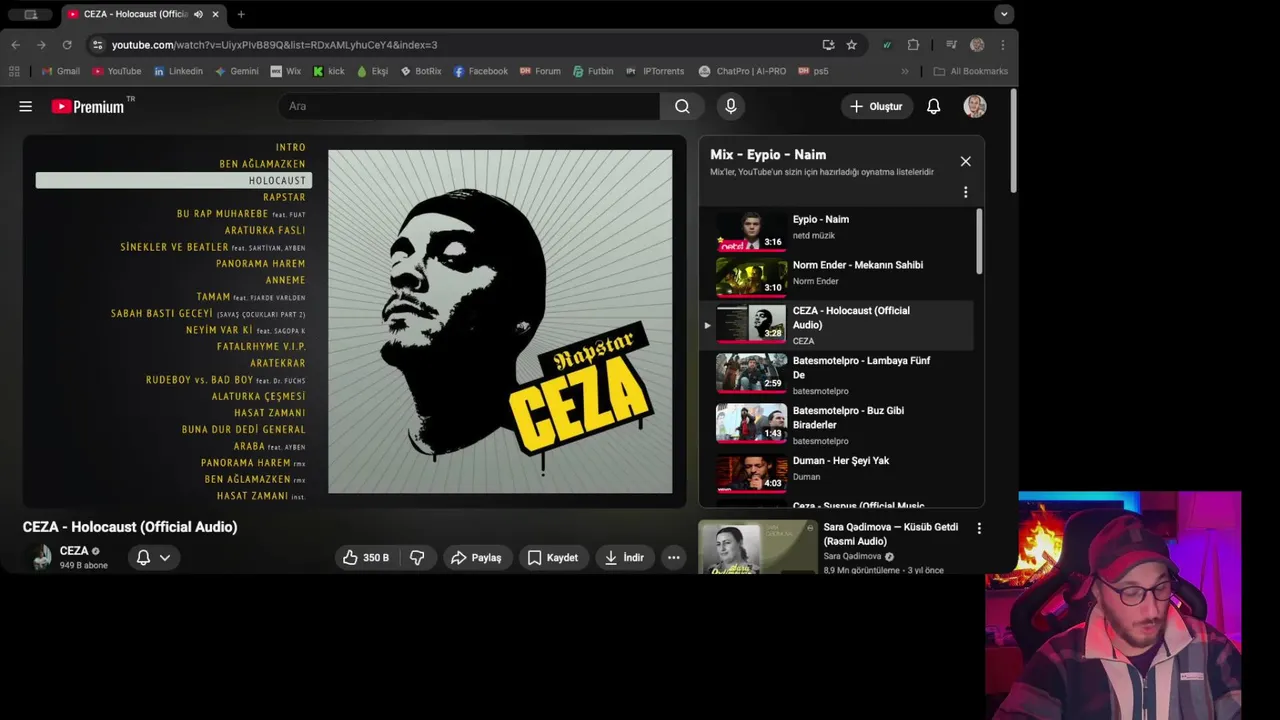1280x720 pixels.
Task: Open Linkedin bookmark
Action: coord(178,71)
